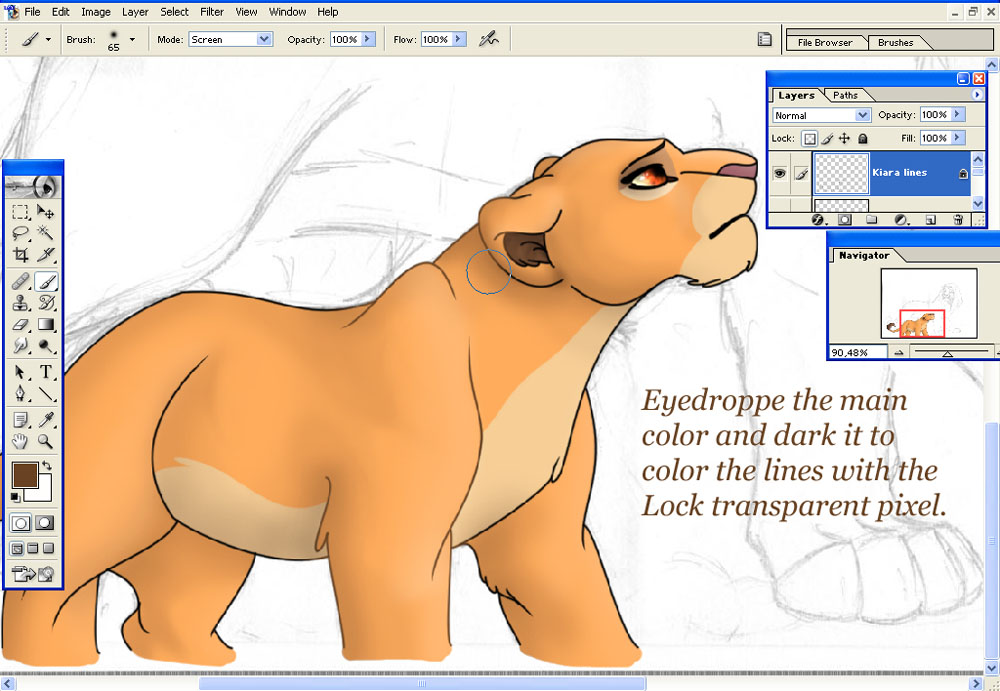Select the Gradient tool
This screenshot has width=1000, height=691.
(45, 324)
